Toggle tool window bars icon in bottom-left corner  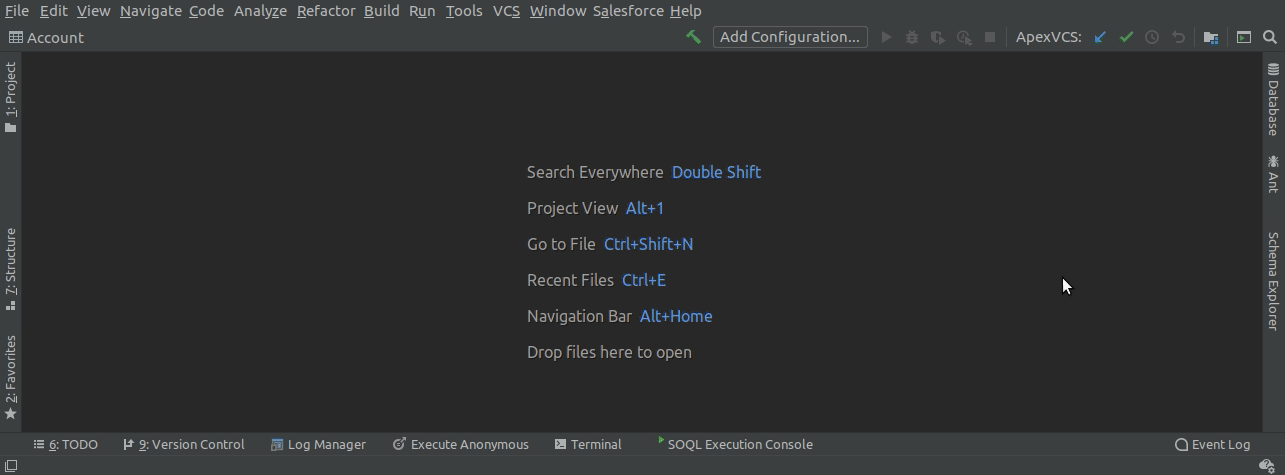coord(10,466)
